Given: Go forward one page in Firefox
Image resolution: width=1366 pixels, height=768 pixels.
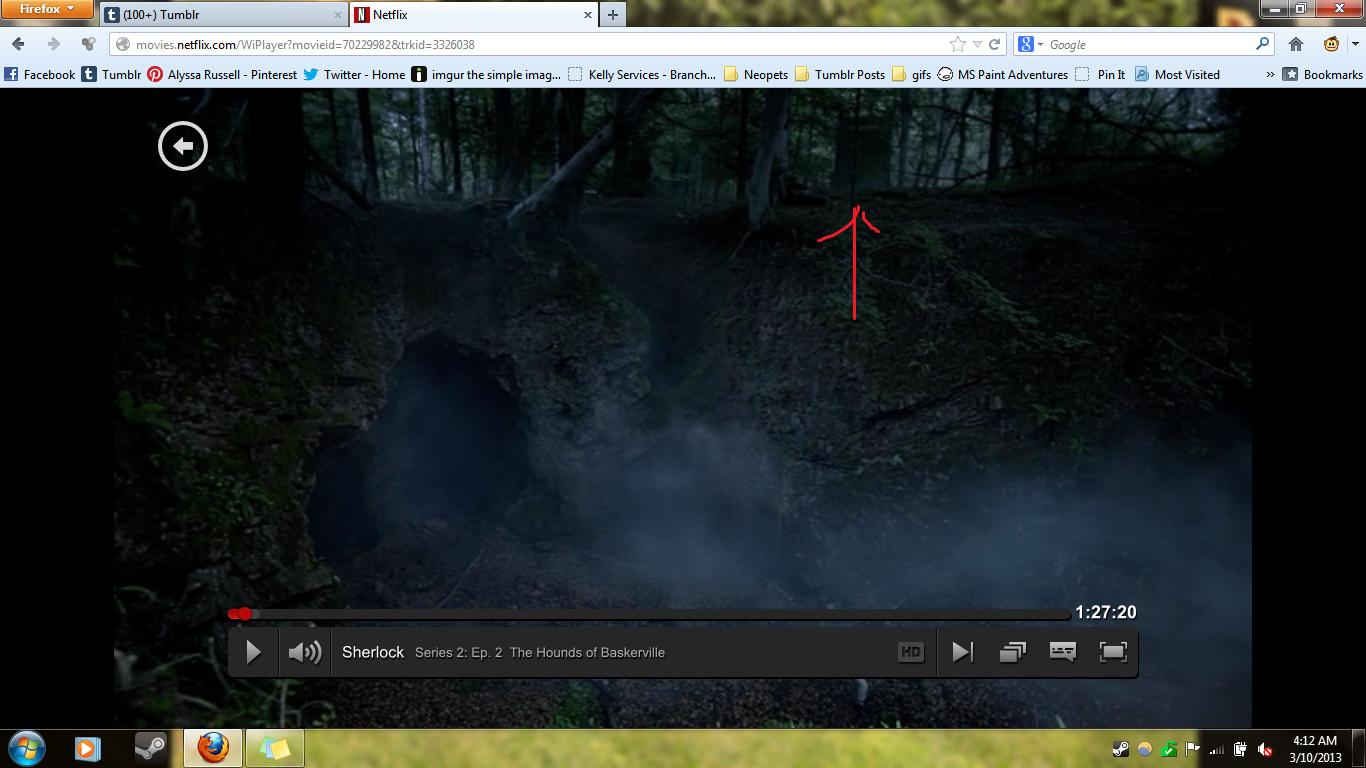Looking at the screenshot, I should [54, 44].
